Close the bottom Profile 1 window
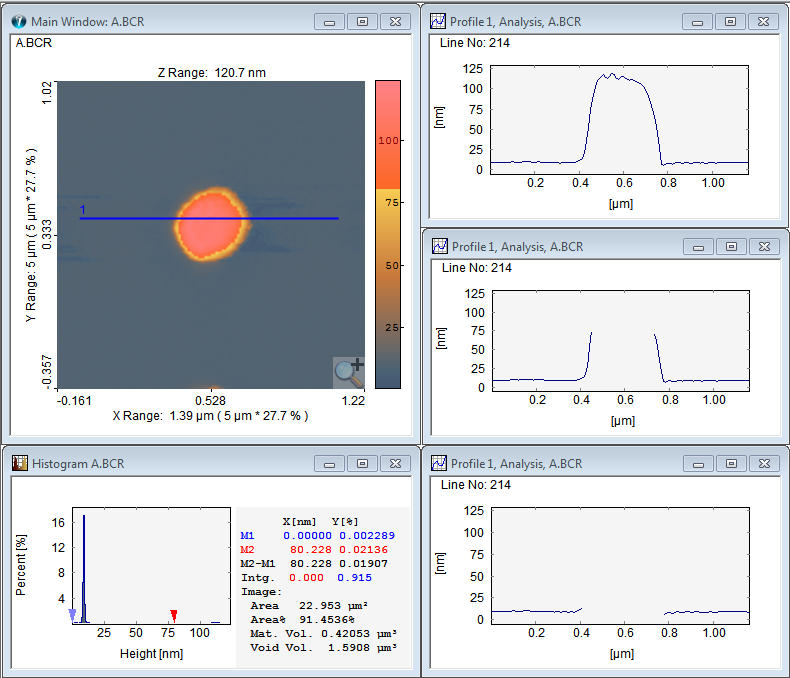 [x=764, y=464]
